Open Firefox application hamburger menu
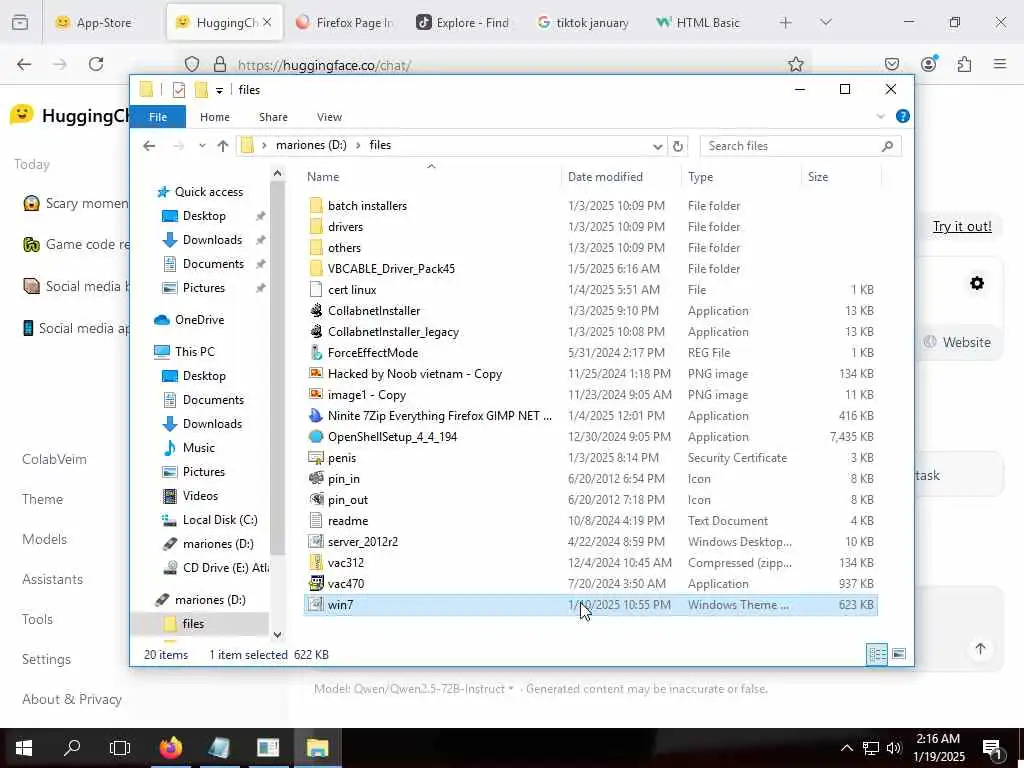The image size is (1024, 768). (x=1000, y=64)
